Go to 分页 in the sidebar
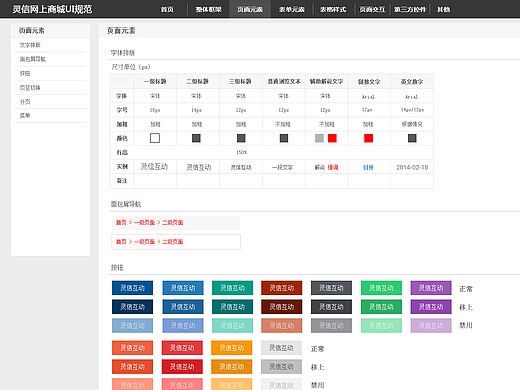The height and width of the screenshot is (390, 520). pyautogui.click(x=25, y=102)
